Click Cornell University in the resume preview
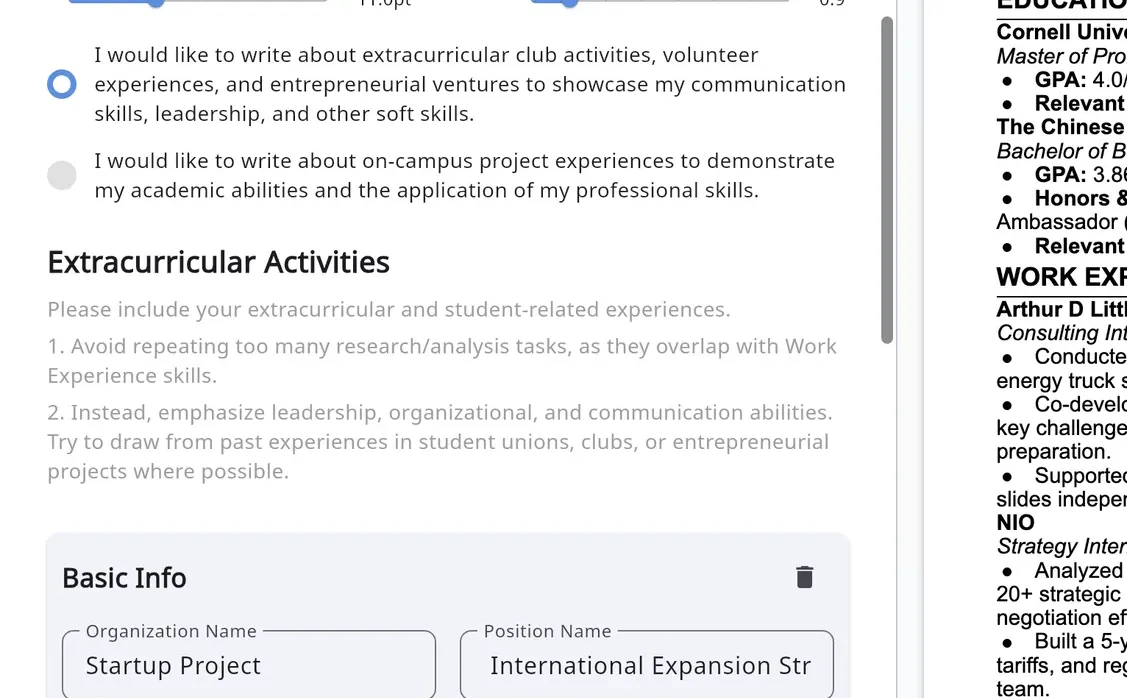Image resolution: width=1127 pixels, height=698 pixels. coord(1061,32)
